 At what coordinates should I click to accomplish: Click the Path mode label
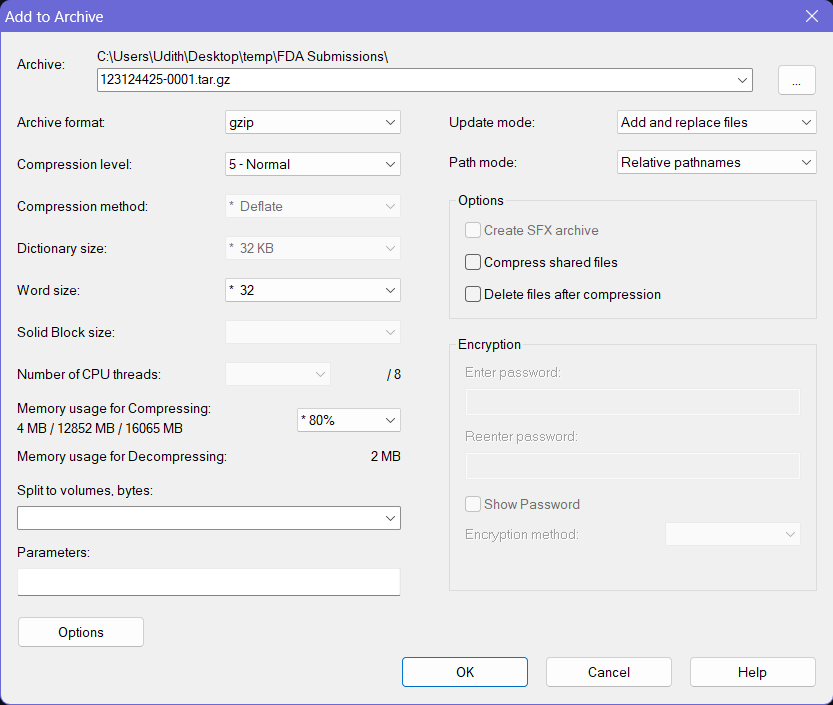click(x=483, y=162)
